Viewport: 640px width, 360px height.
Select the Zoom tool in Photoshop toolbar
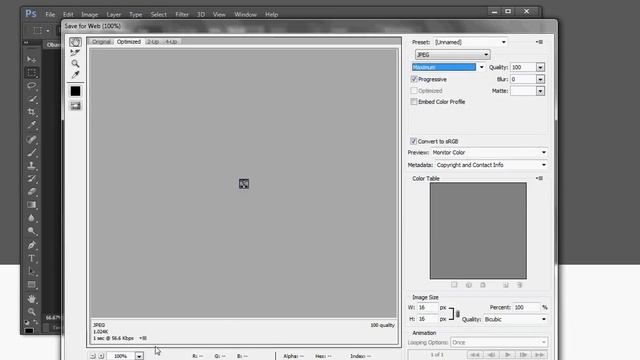[31, 312]
